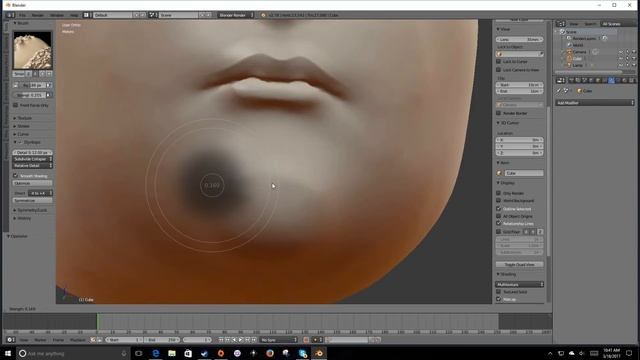Click the timeline Play button
This screenshot has width=640, height=360.
tap(241, 340)
